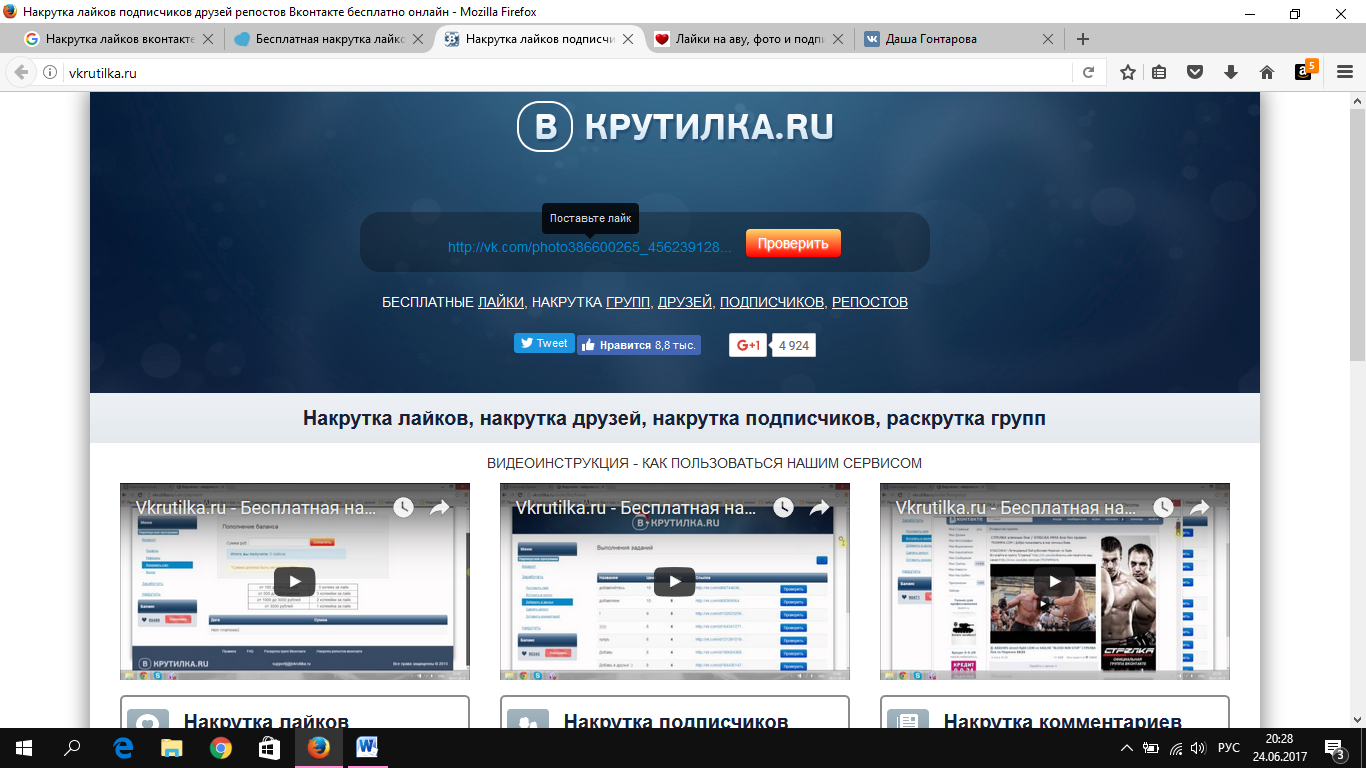Click Watch later on second video
The height and width of the screenshot is (768, 1366).
pyautogui.click(x=783, y=508)
